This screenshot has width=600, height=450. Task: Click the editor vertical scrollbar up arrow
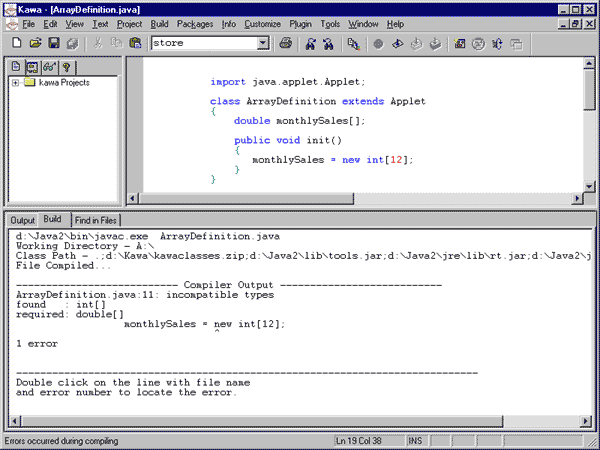coord(589,63)
